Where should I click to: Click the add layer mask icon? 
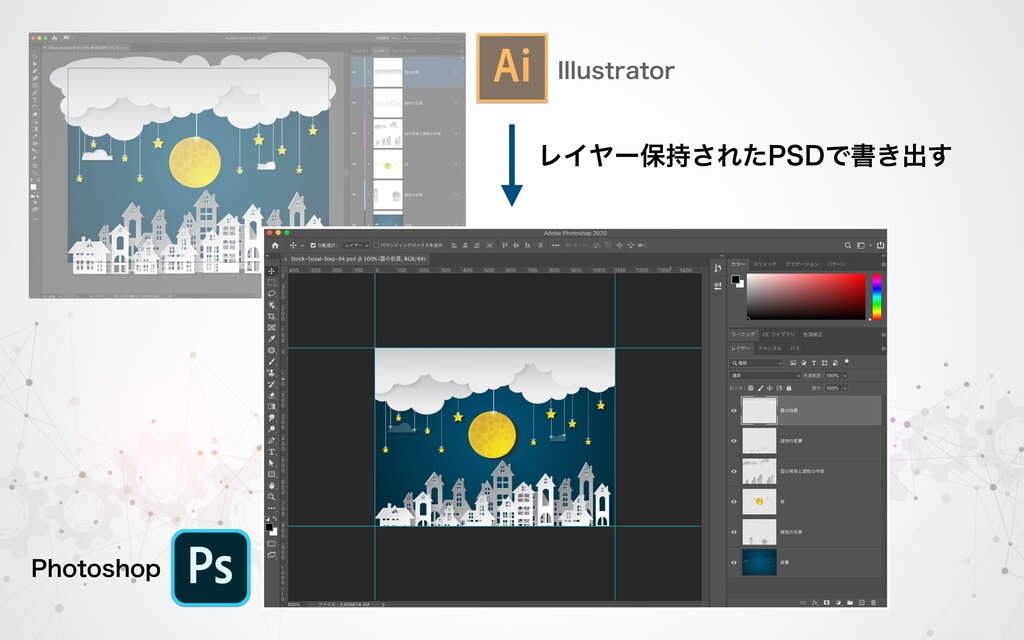826,602
